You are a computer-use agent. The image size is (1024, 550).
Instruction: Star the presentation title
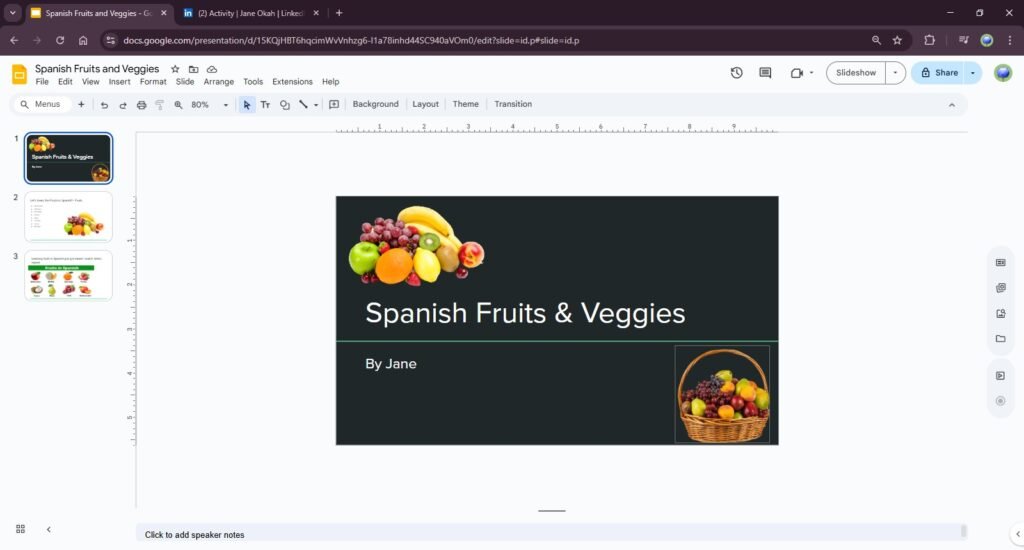(175, 69)
